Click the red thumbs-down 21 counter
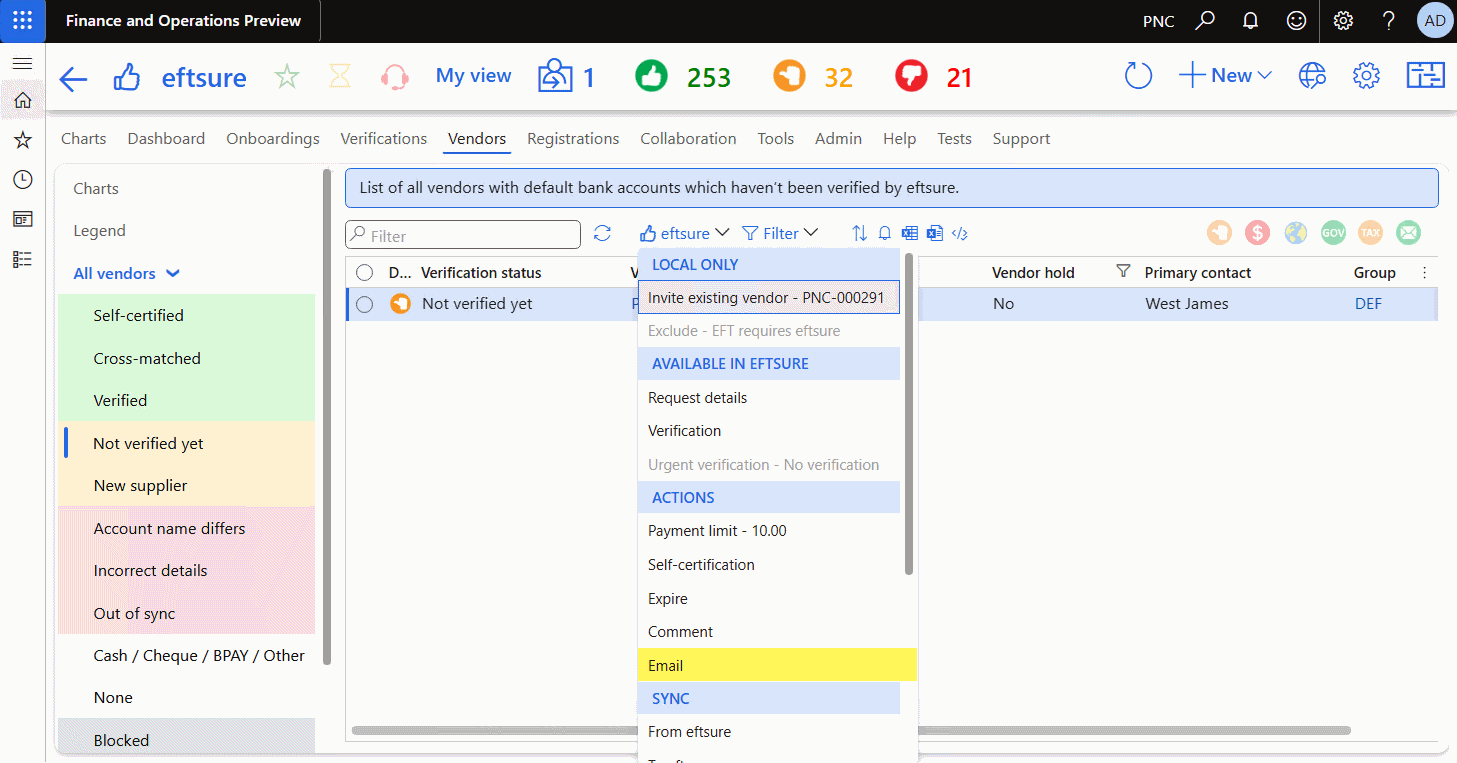1457x763 pixels. tap(934, 77)
